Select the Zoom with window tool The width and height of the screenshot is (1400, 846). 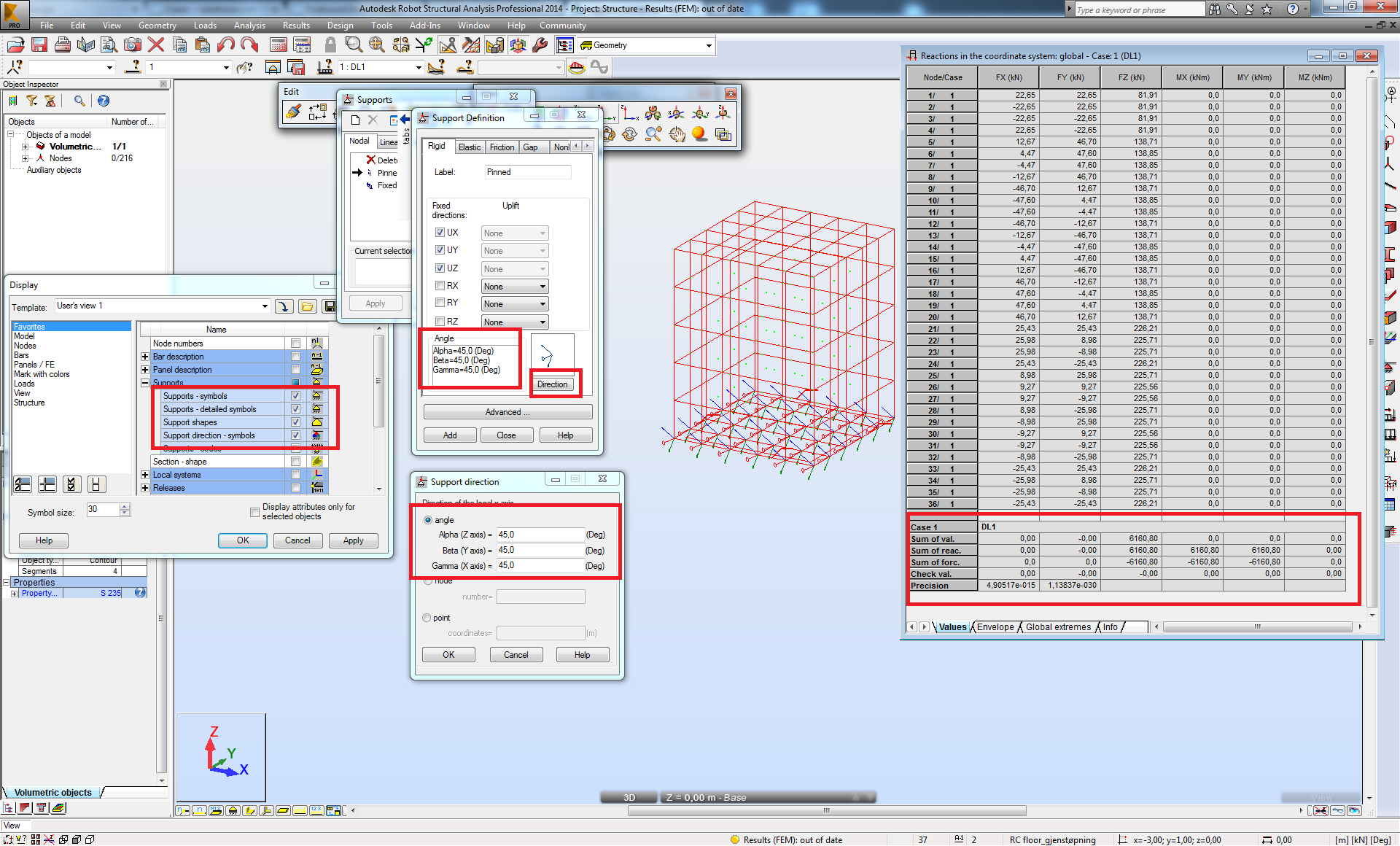point(354,44)
